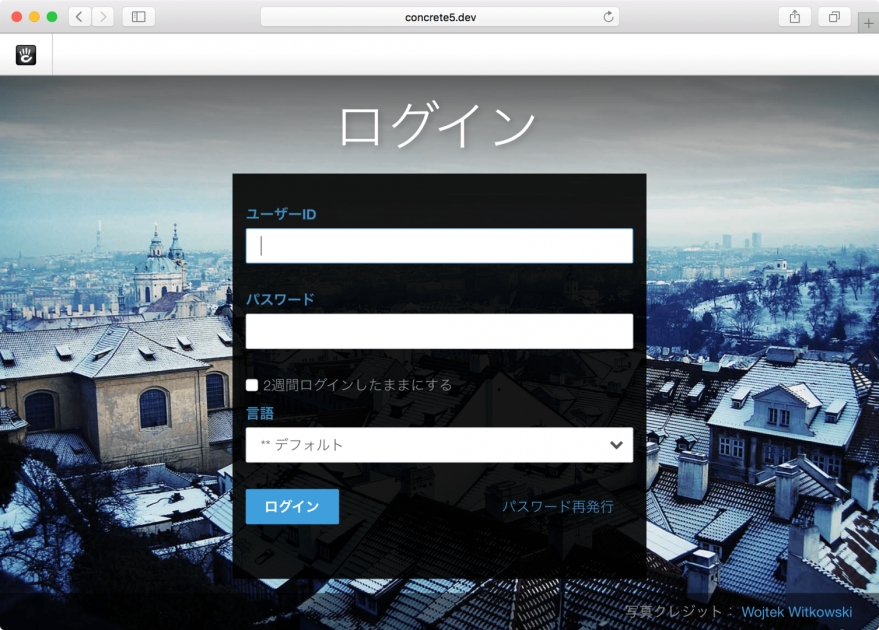The image size is (879, 630).
Task: Reload the page with the refresh icon
Action: [607, 17]
